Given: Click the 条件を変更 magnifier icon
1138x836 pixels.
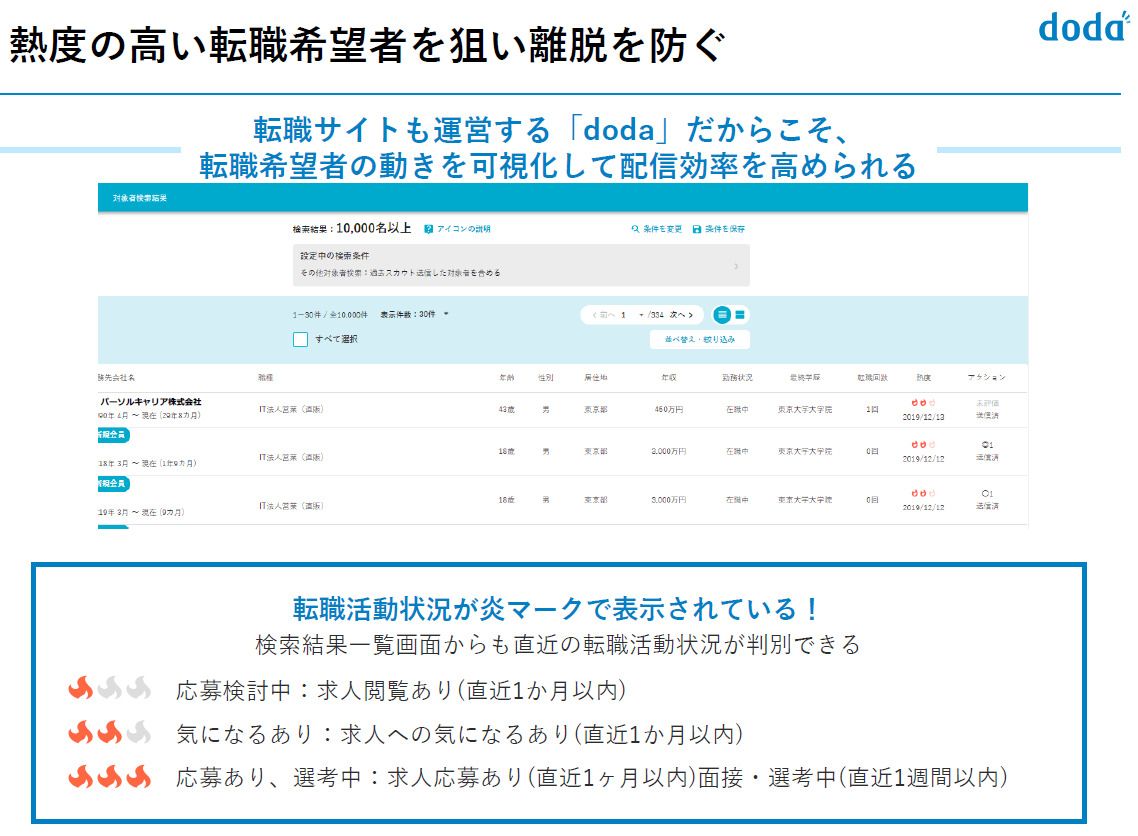Looking at the screenshot, I should [635, 229].
